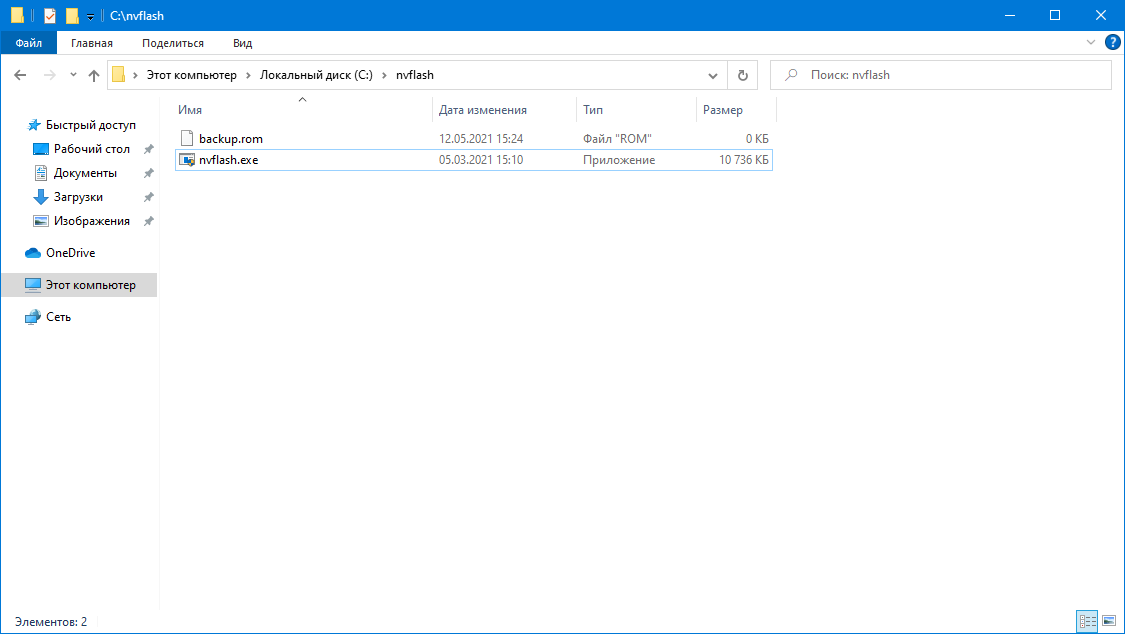This screenshot has height=634, width=1125.
Task: Switch to the Главная ribbon tab
Action: [x=92, y=43]
